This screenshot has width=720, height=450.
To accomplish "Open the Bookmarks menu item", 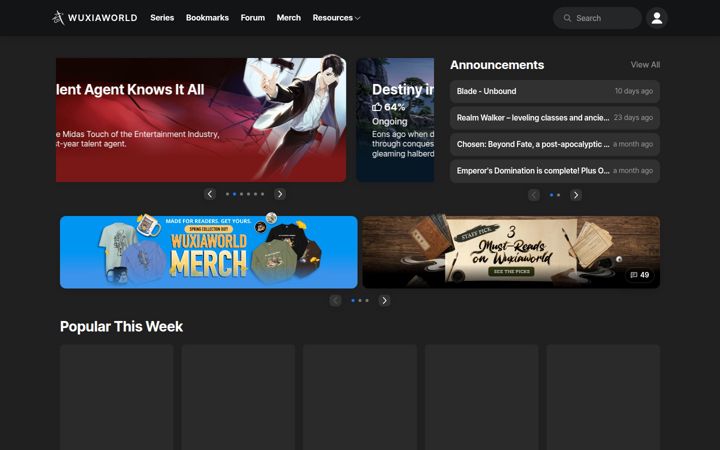I will tap(207, 18).
